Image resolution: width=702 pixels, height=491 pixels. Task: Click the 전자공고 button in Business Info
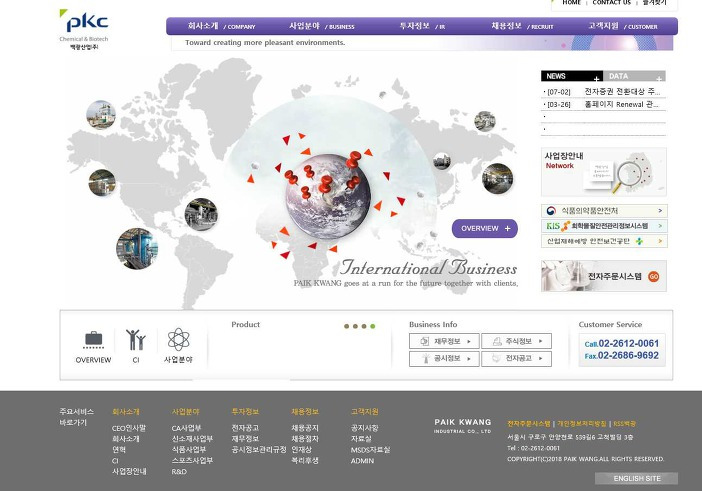[x=516, y=359]
